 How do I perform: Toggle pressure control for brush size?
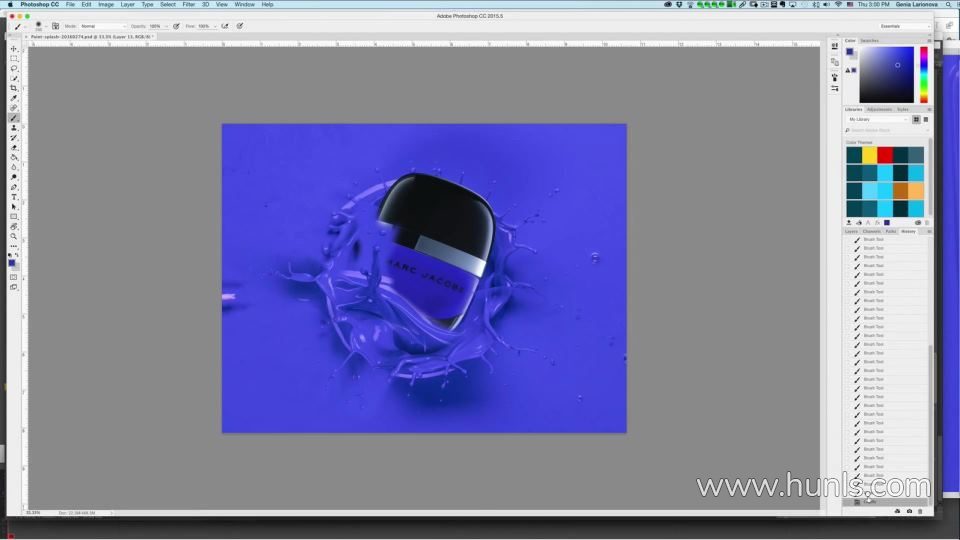(x=240, y=26)
